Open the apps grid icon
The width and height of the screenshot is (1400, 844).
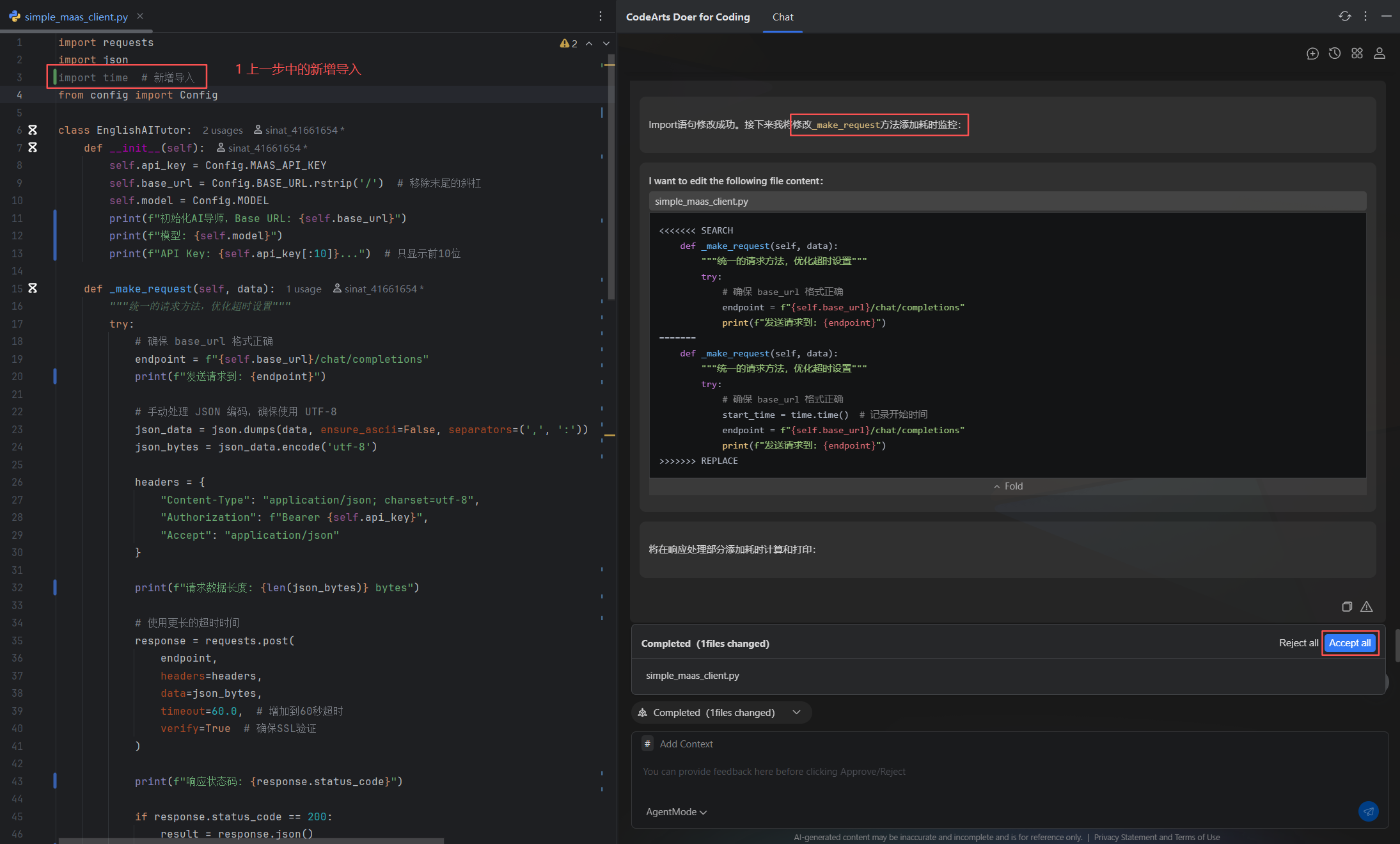coord(1357,54)
